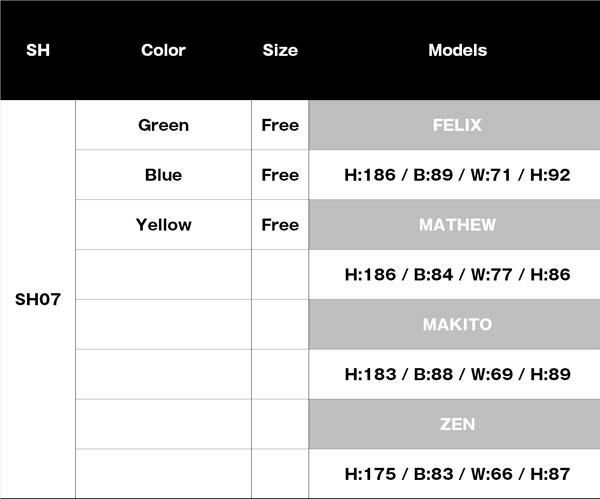Click the Free size cell beside Yellow
The height and width of the screenshot is (499, 600).
[280, 225]
